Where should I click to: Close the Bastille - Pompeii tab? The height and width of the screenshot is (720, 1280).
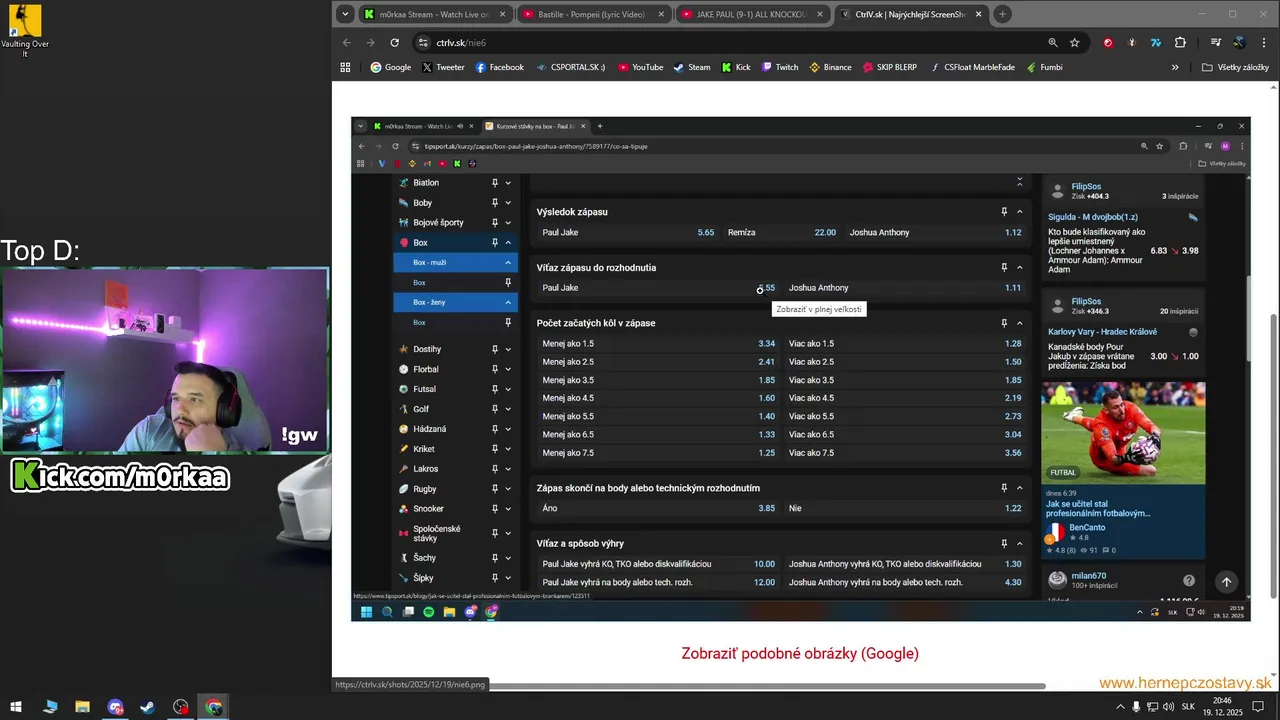click(661, 14)
